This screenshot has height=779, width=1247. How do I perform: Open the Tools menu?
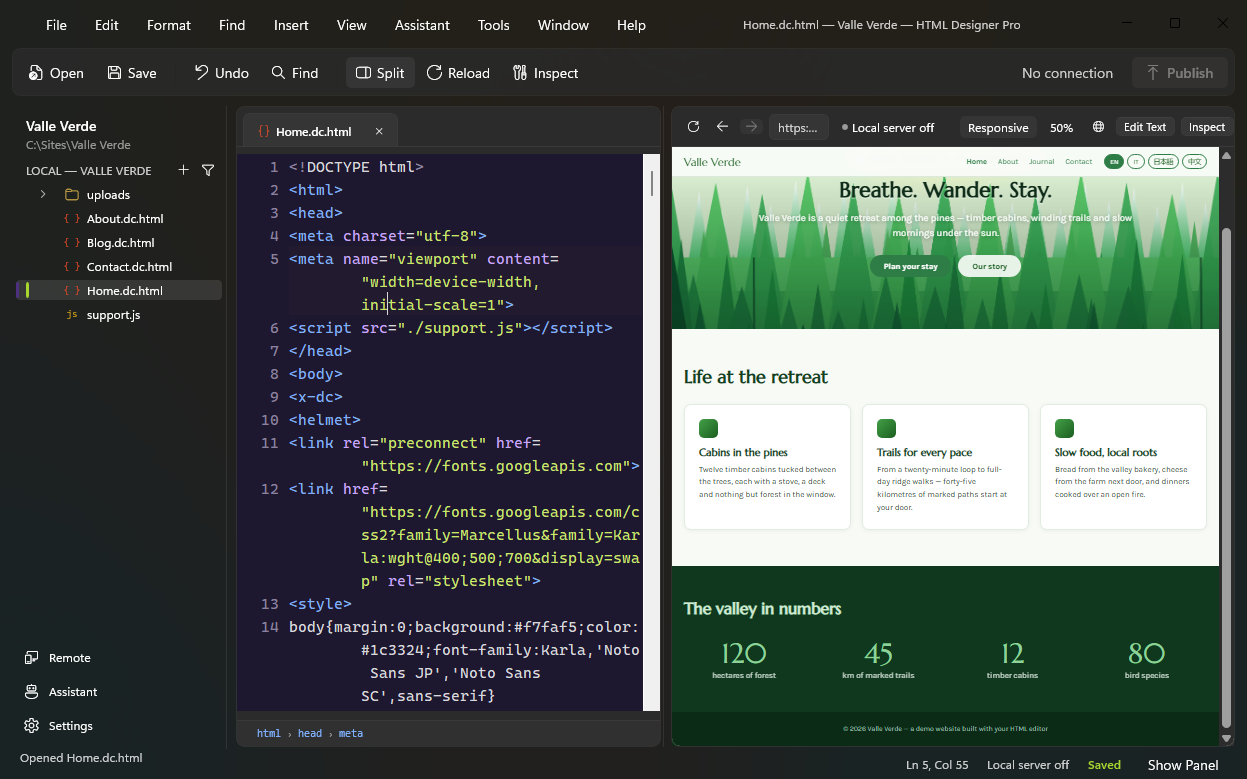pyautogui.click(x=494, y=25)
